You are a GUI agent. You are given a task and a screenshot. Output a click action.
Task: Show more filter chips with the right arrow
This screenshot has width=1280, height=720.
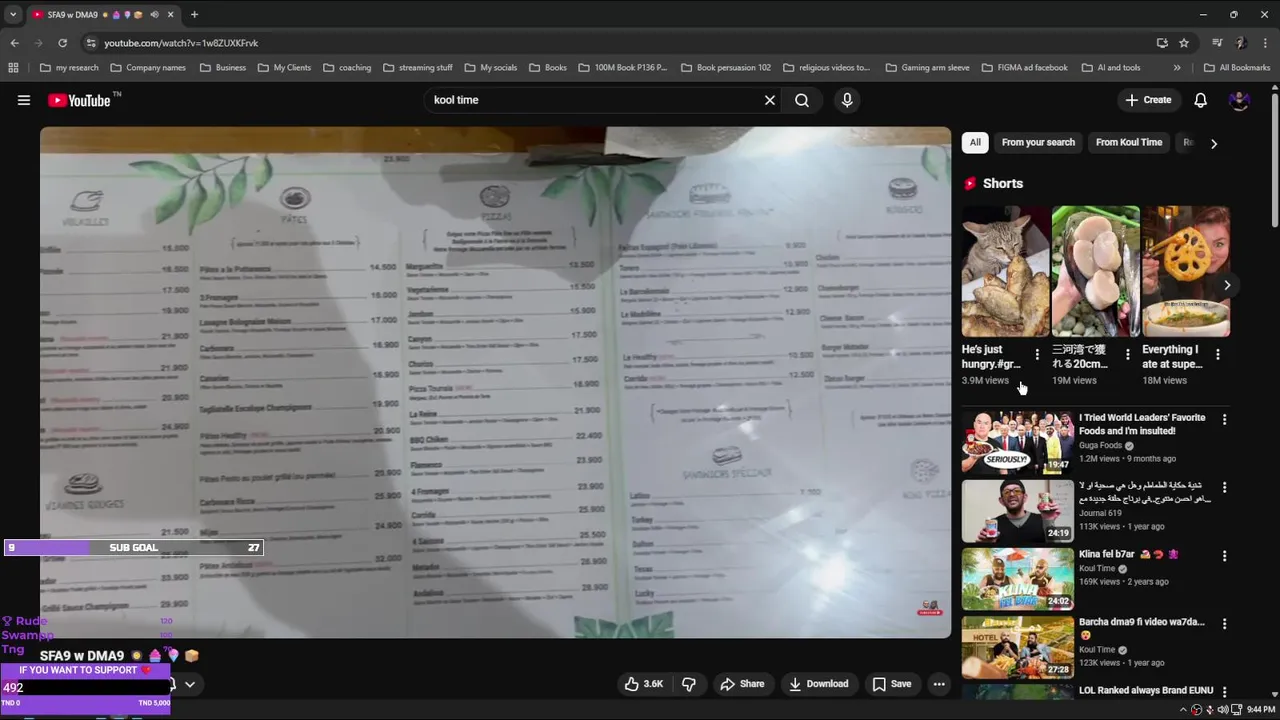point(1214,143)
